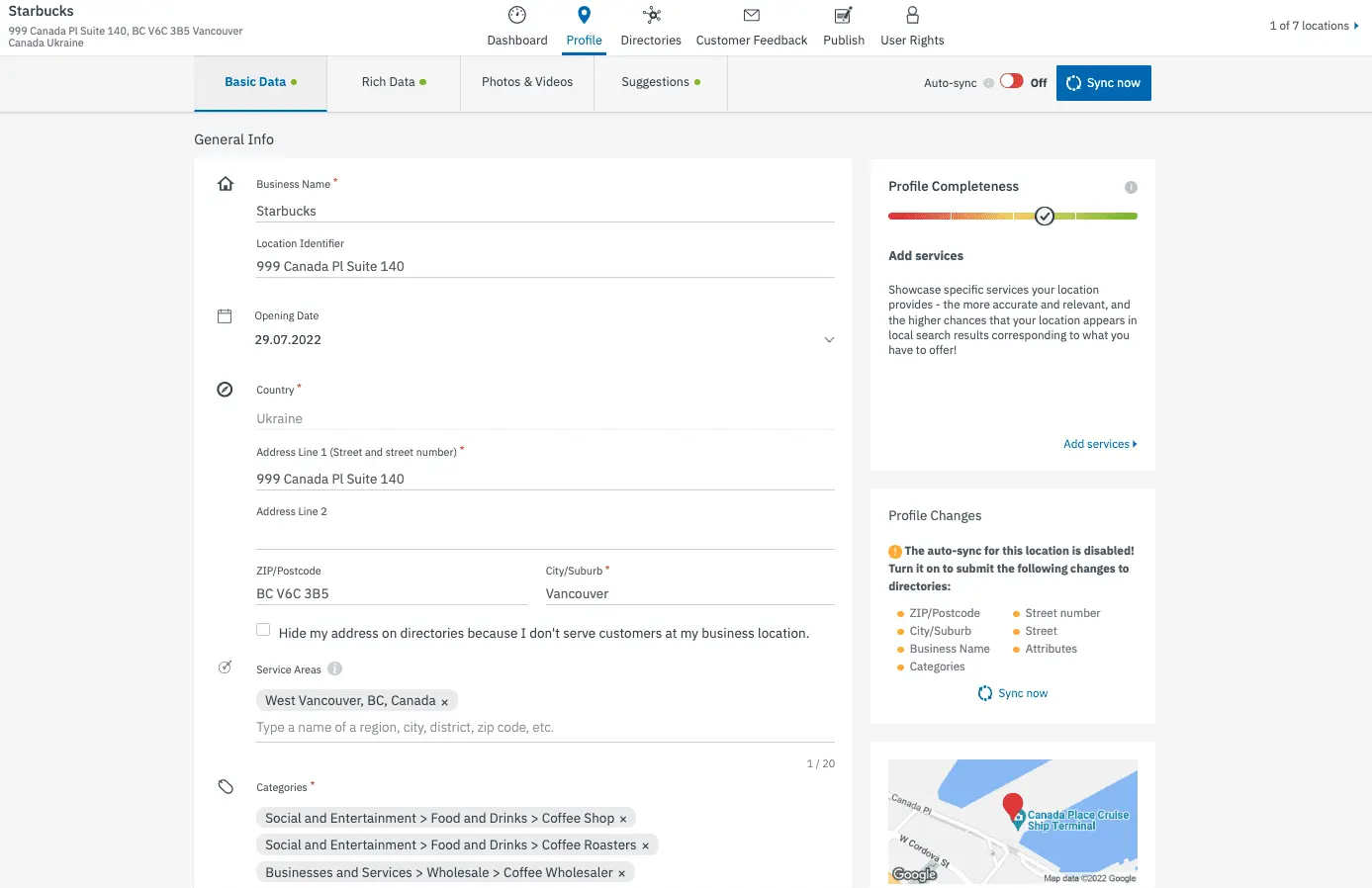Remove the Coffee Shop category tag
1372x888 pixels.
pos(623,820)
